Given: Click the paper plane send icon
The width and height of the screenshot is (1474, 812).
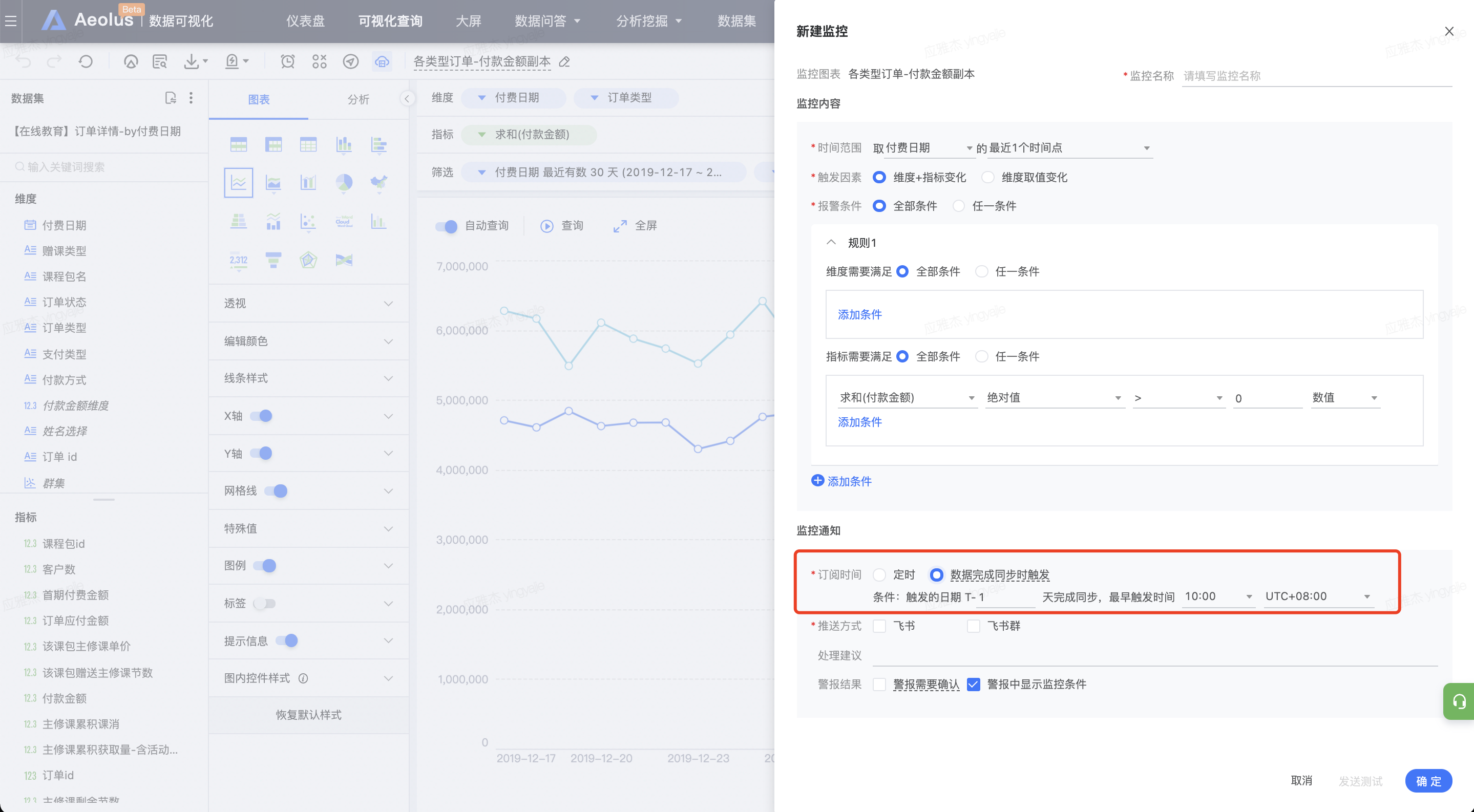Looking at the screenshot, I should pos(351,61).
